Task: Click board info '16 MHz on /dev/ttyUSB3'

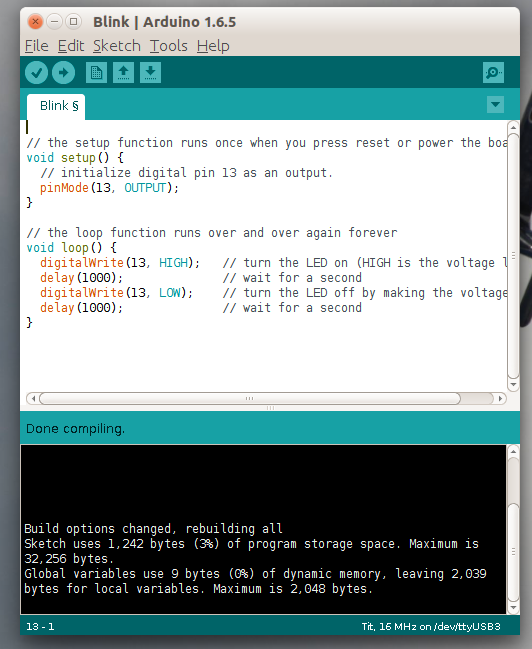Action: 440,626
